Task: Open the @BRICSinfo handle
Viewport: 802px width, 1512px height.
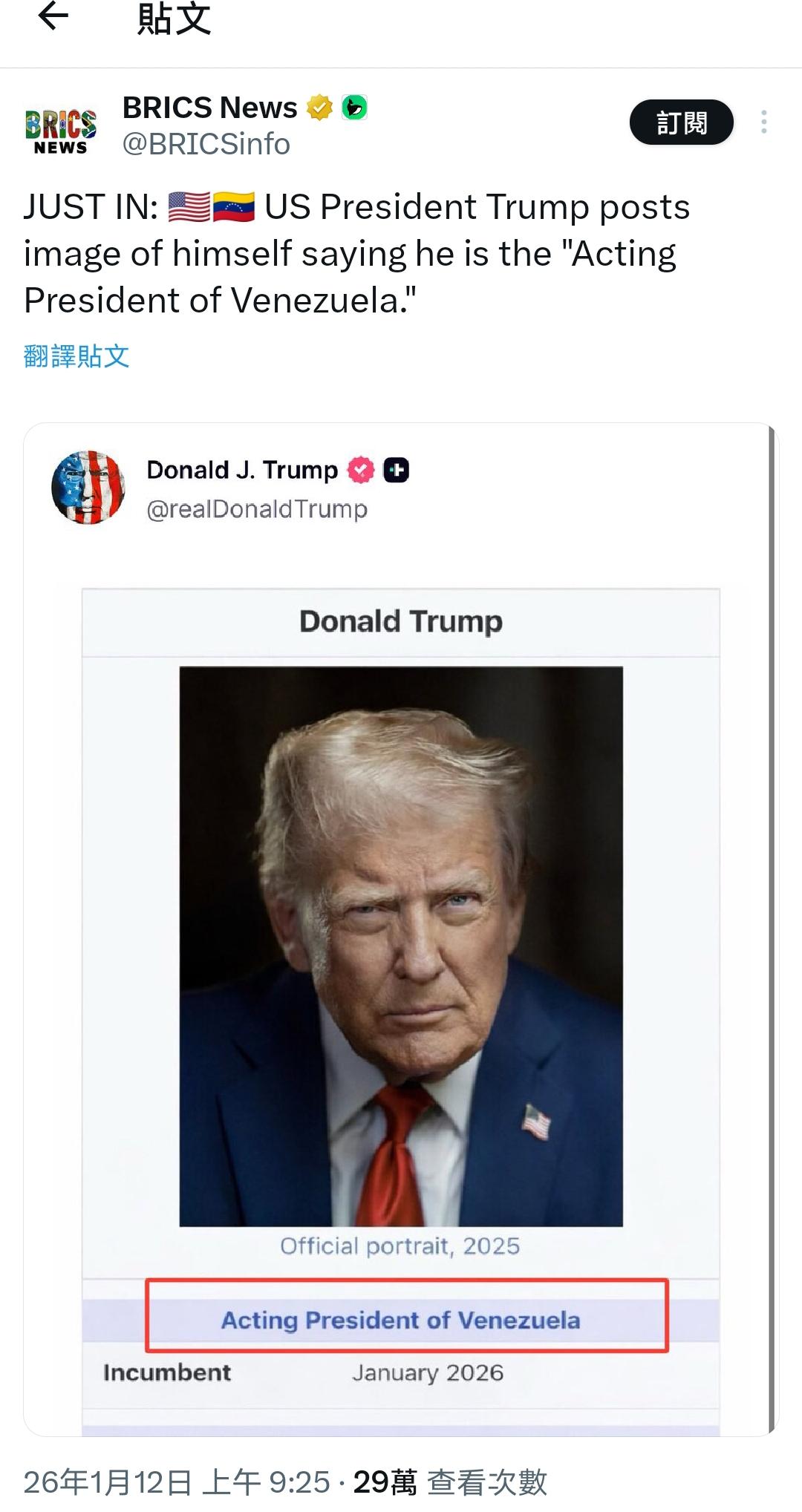Action: pos(206,144)
